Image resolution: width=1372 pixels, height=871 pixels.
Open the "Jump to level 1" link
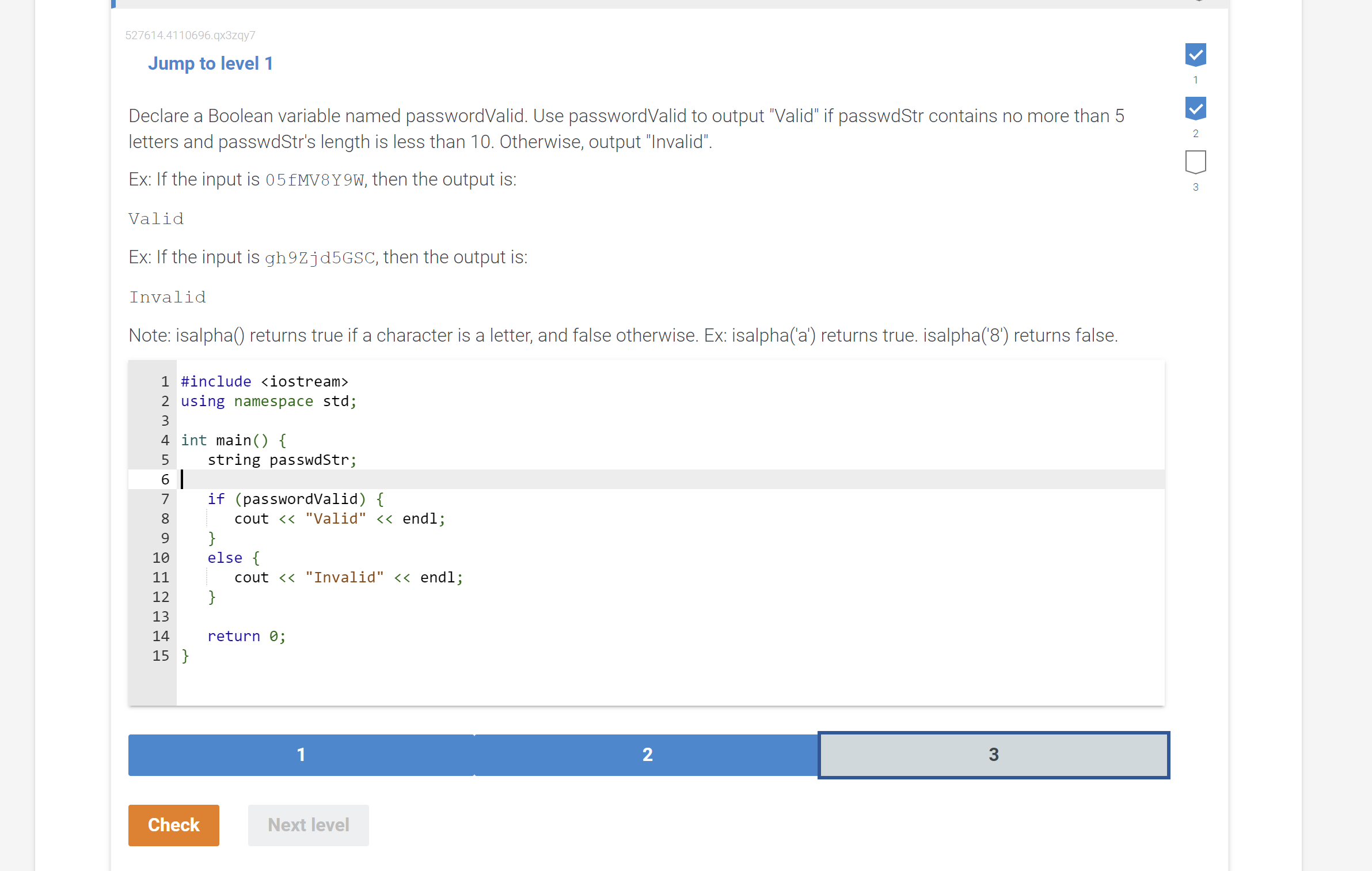pos(210,64)
